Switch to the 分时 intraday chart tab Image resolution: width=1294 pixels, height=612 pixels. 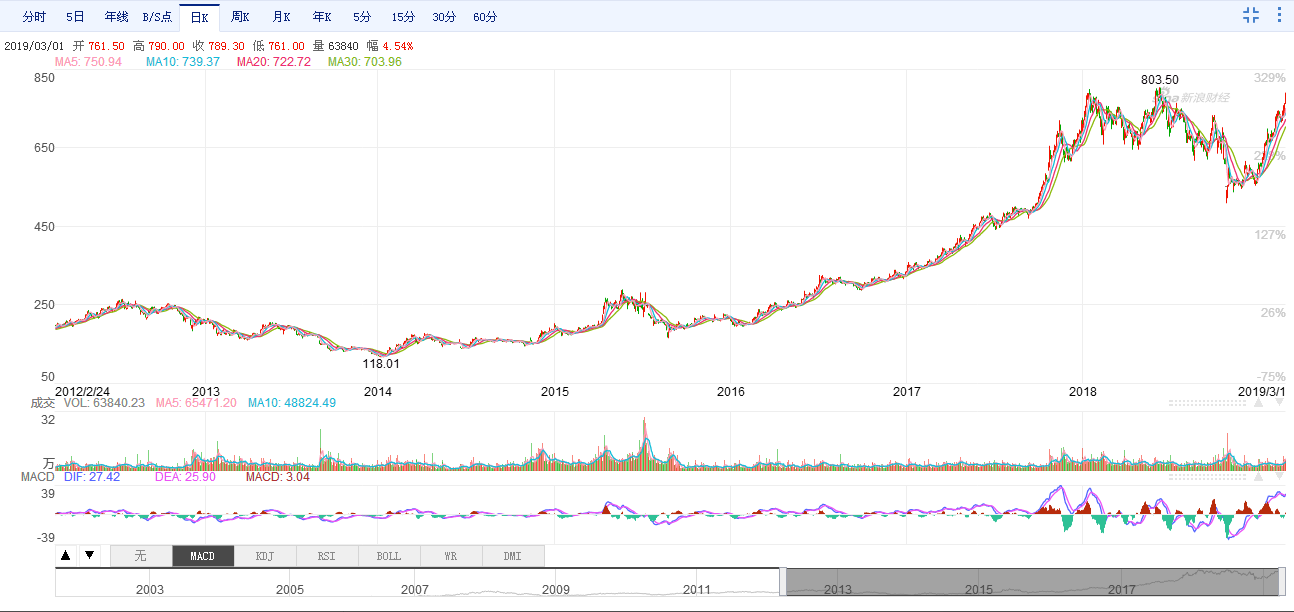coord(34,17)
